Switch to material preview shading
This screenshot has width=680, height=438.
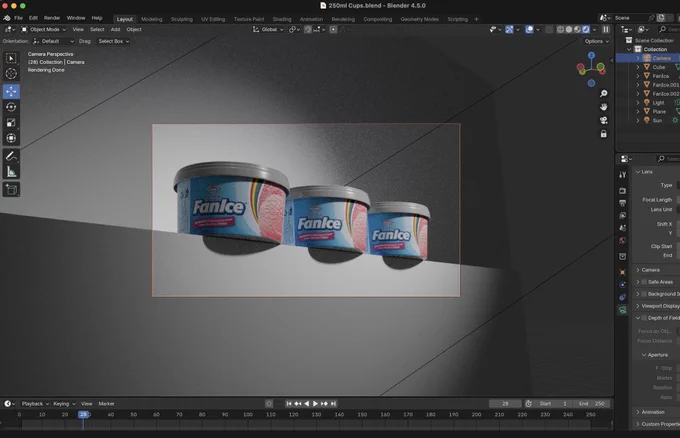pos(577,29)
